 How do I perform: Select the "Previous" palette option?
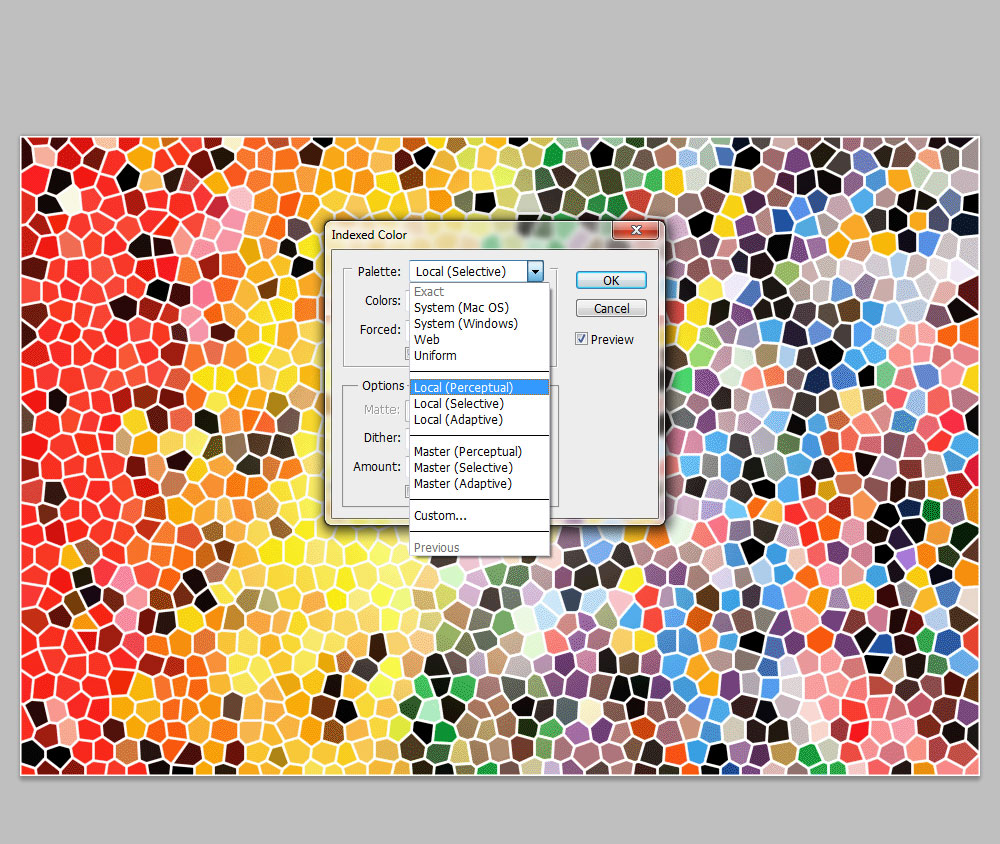coord(436,547)
